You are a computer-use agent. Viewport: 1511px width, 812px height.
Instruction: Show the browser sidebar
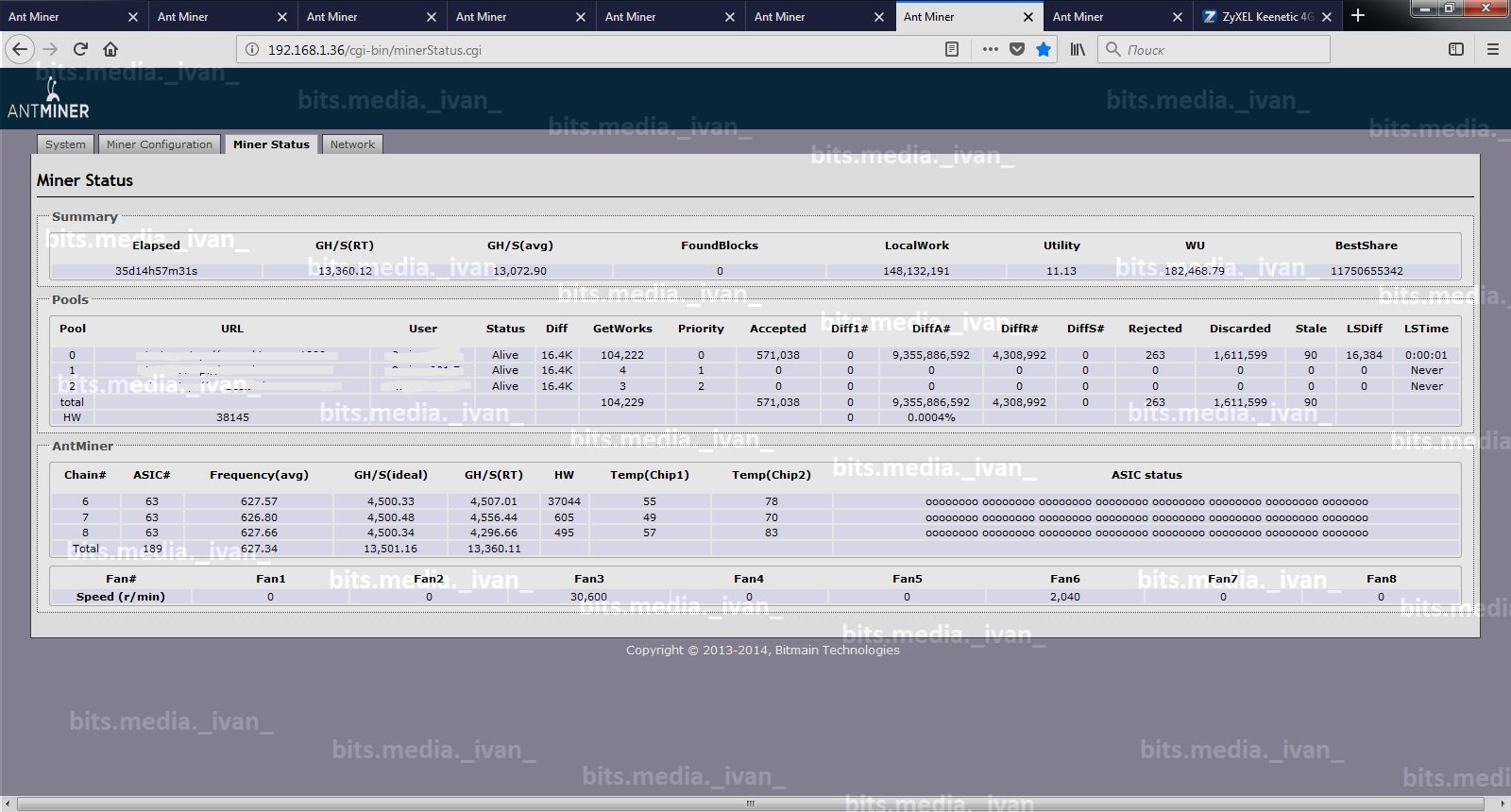[1456, 49]
